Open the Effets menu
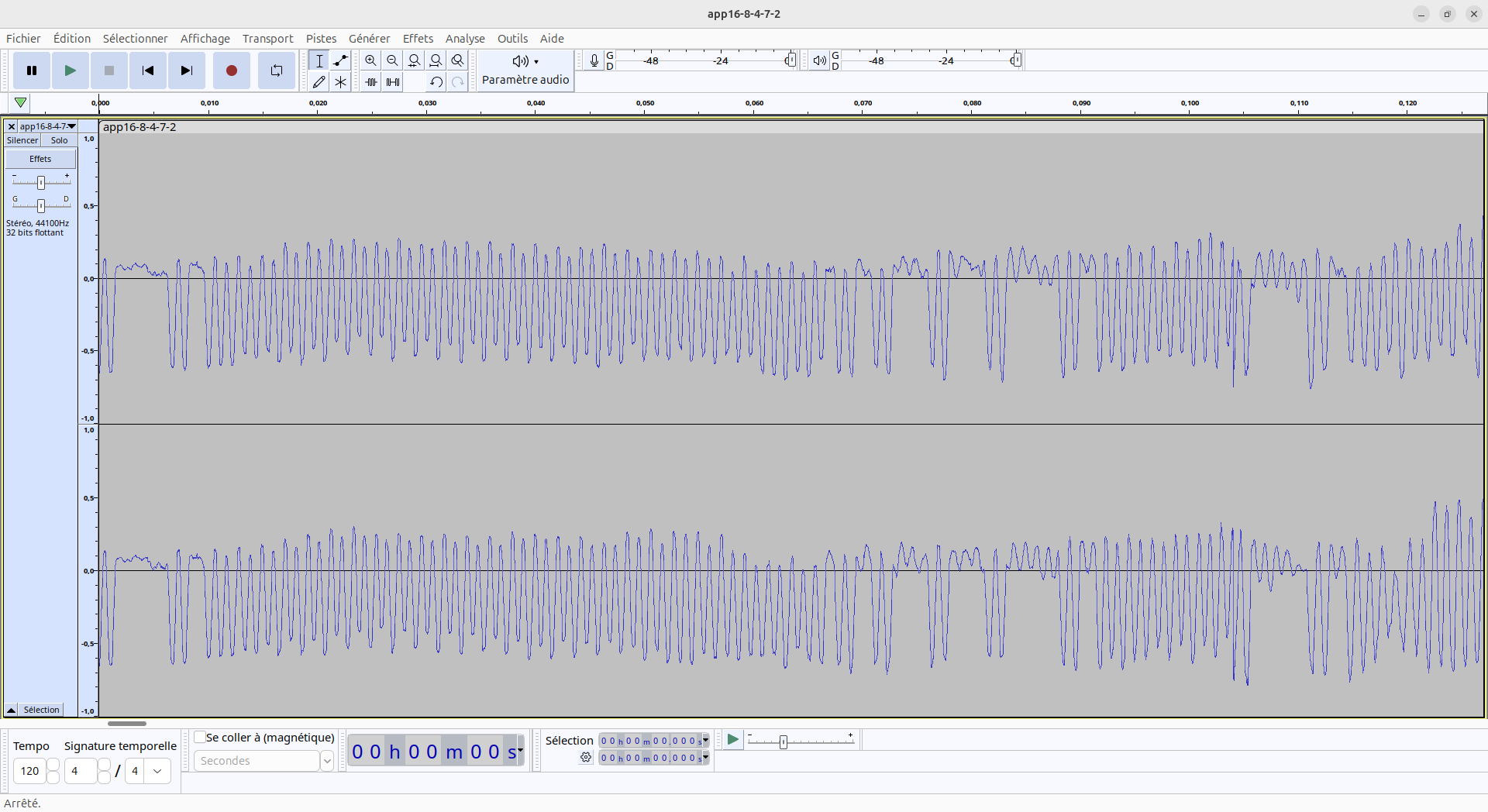Viewport: 1488px width, 812px height. pyautogui.click(x=418, y=39)
